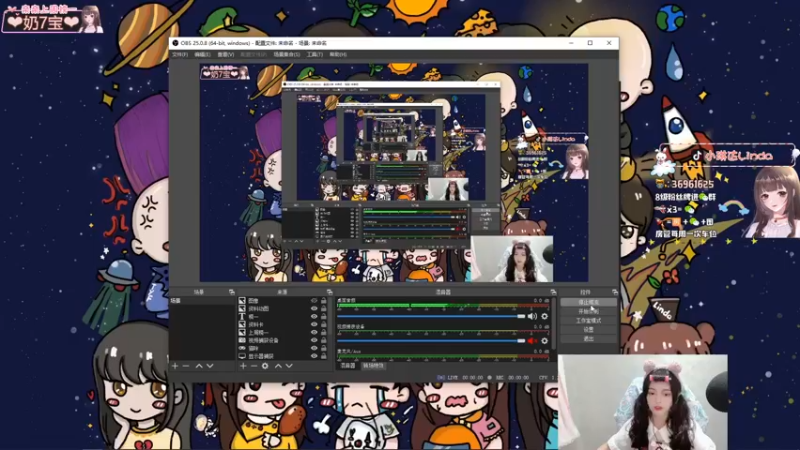Unmute 视频捕获设备 with the red speaker icon
Image resolution: width=800 pixels, height=450 pixels.
coord(532,341)
